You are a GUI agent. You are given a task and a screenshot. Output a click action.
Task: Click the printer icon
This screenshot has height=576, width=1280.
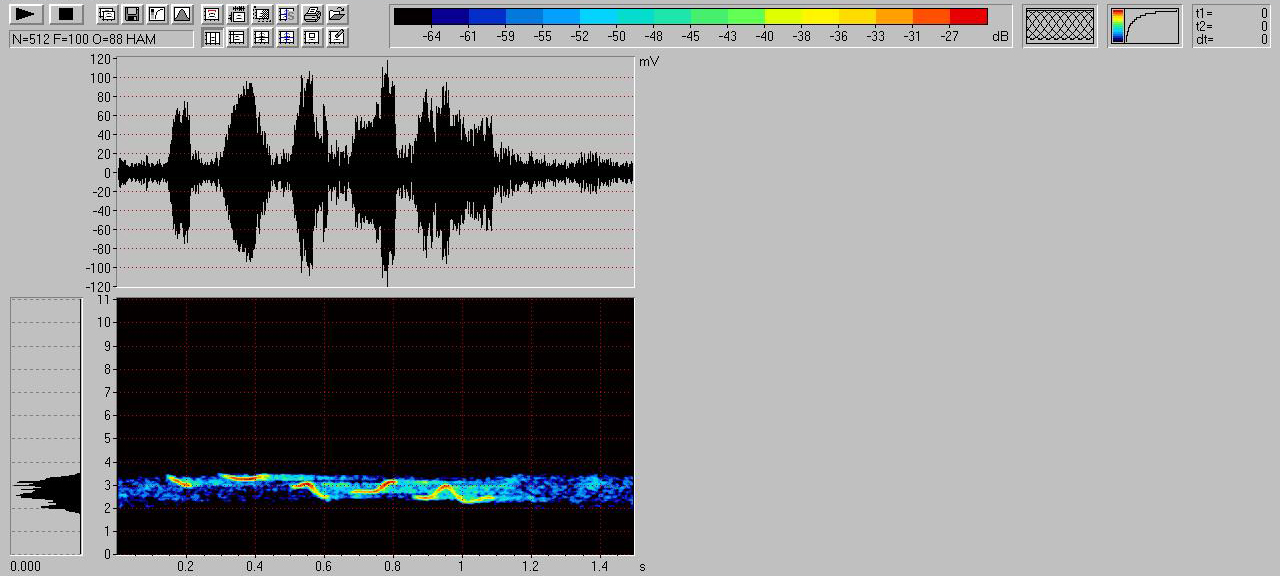tap(312, 14)
